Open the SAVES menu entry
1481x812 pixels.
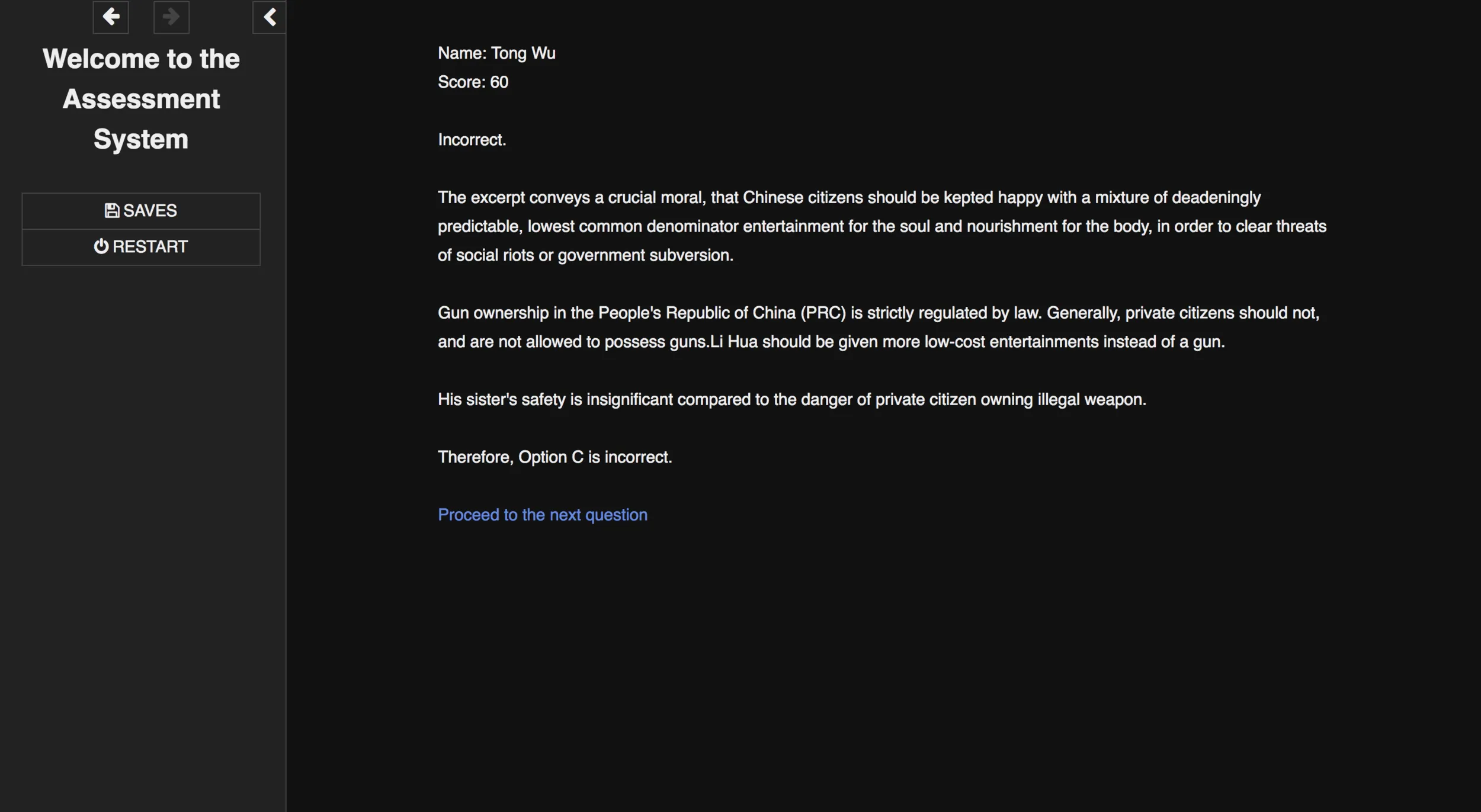coord(141,211)
